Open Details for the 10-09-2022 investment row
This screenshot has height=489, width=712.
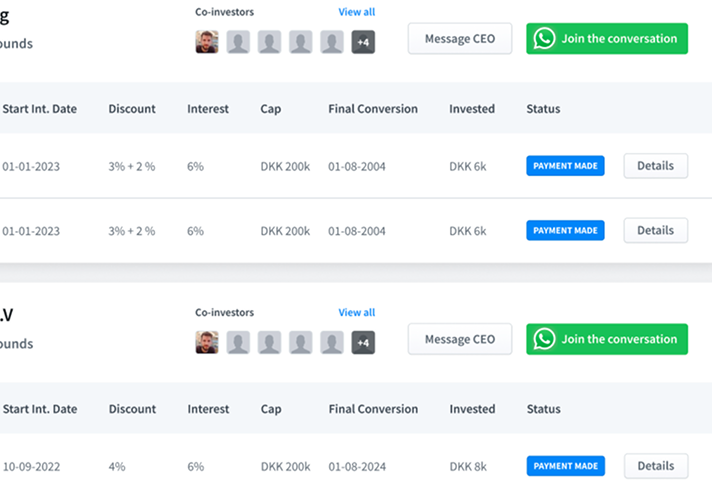click(x=655, y=466)
